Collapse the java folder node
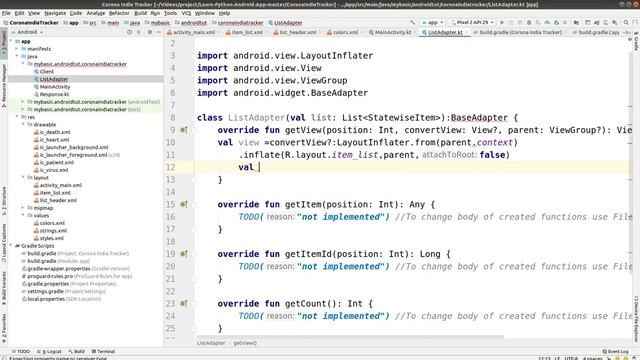Screen dimensions: 640x360 [17, 56]
